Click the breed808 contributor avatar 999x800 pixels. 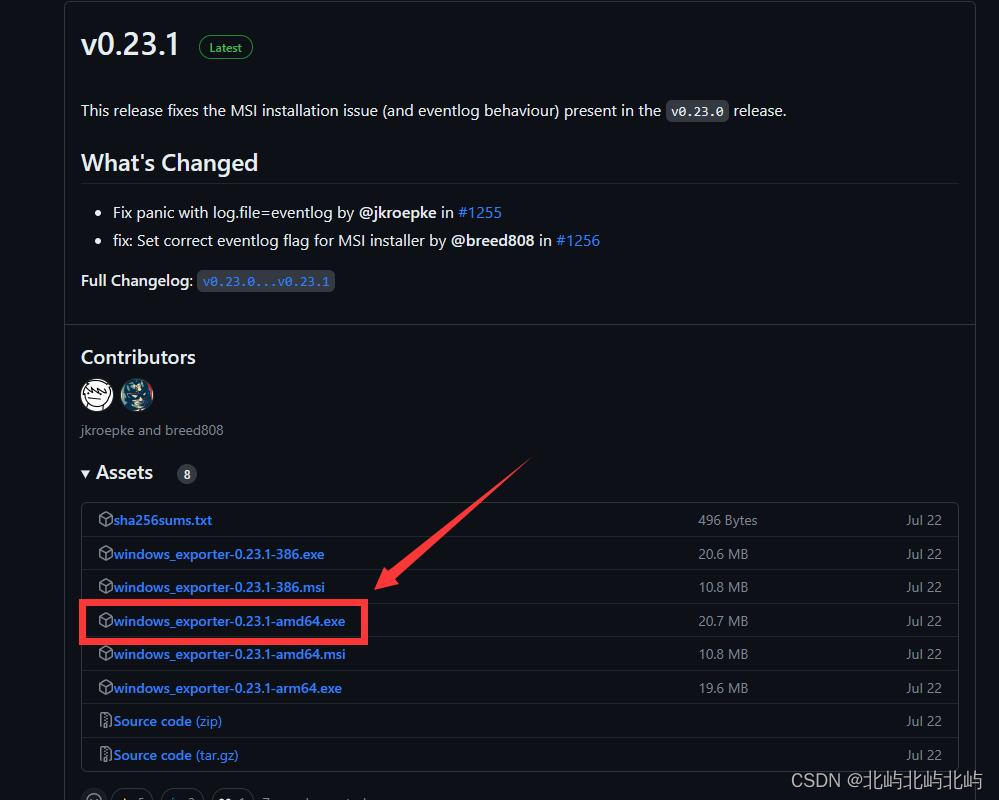tap(137, 395)
